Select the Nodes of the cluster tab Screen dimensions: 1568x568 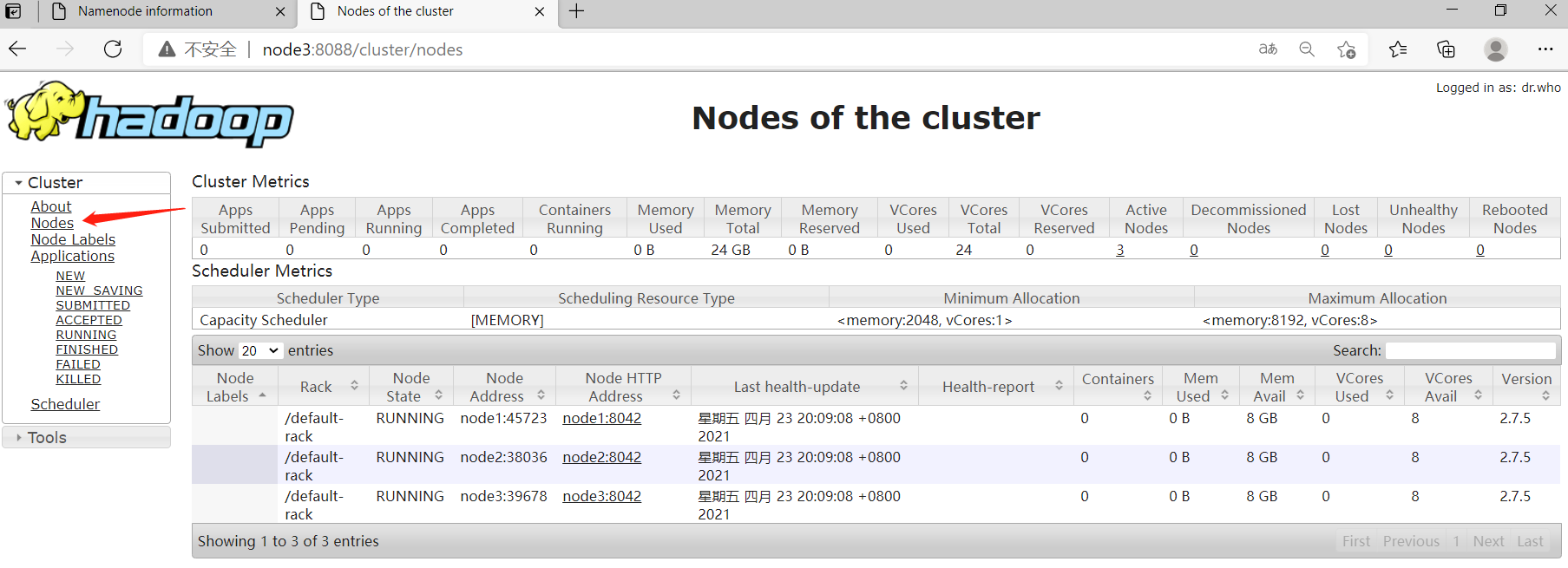pos(396,11)
